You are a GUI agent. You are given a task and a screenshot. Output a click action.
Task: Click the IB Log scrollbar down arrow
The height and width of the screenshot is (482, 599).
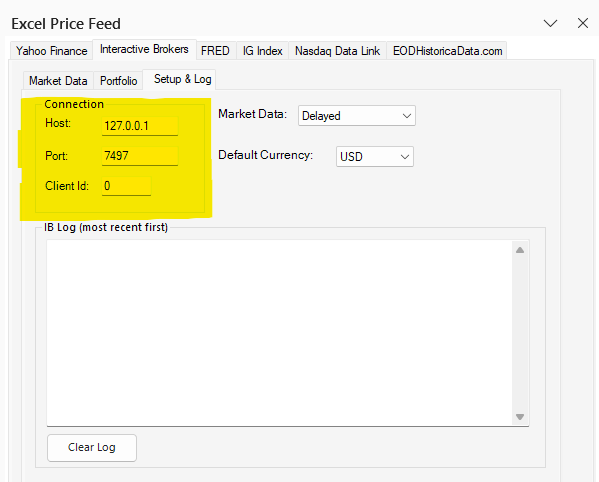tap(520, 417)
